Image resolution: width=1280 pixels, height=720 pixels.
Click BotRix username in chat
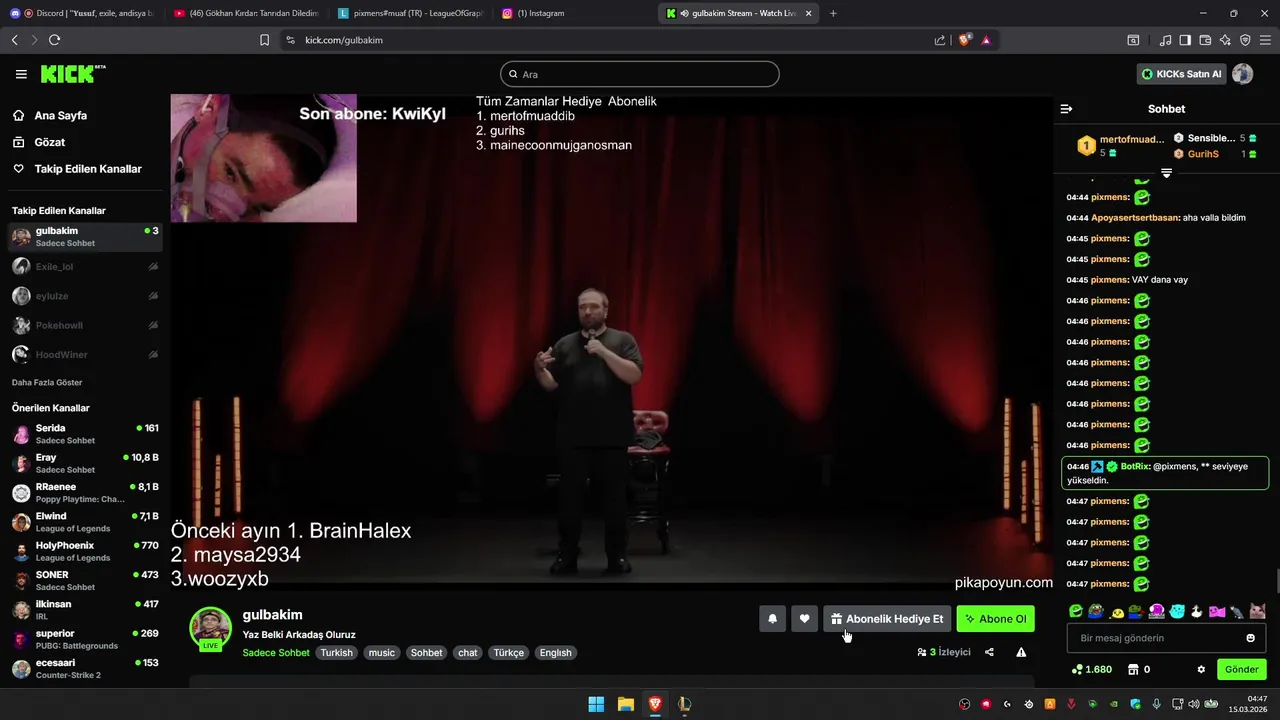(x=1135, y=466)
